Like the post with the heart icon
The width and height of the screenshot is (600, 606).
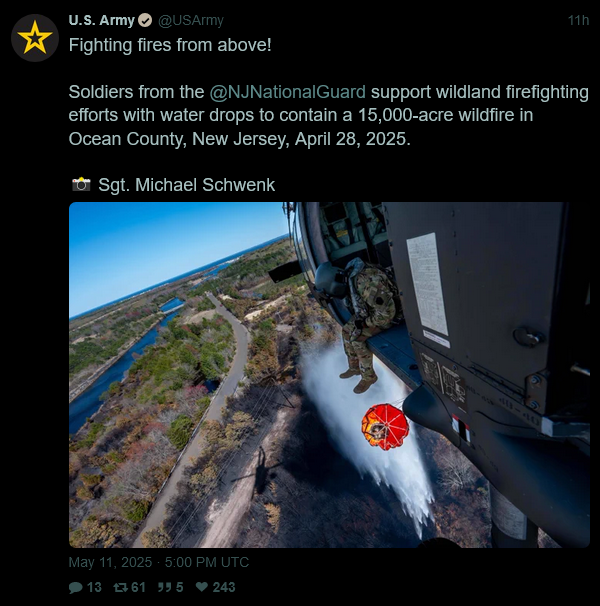(x=202, y=587)
